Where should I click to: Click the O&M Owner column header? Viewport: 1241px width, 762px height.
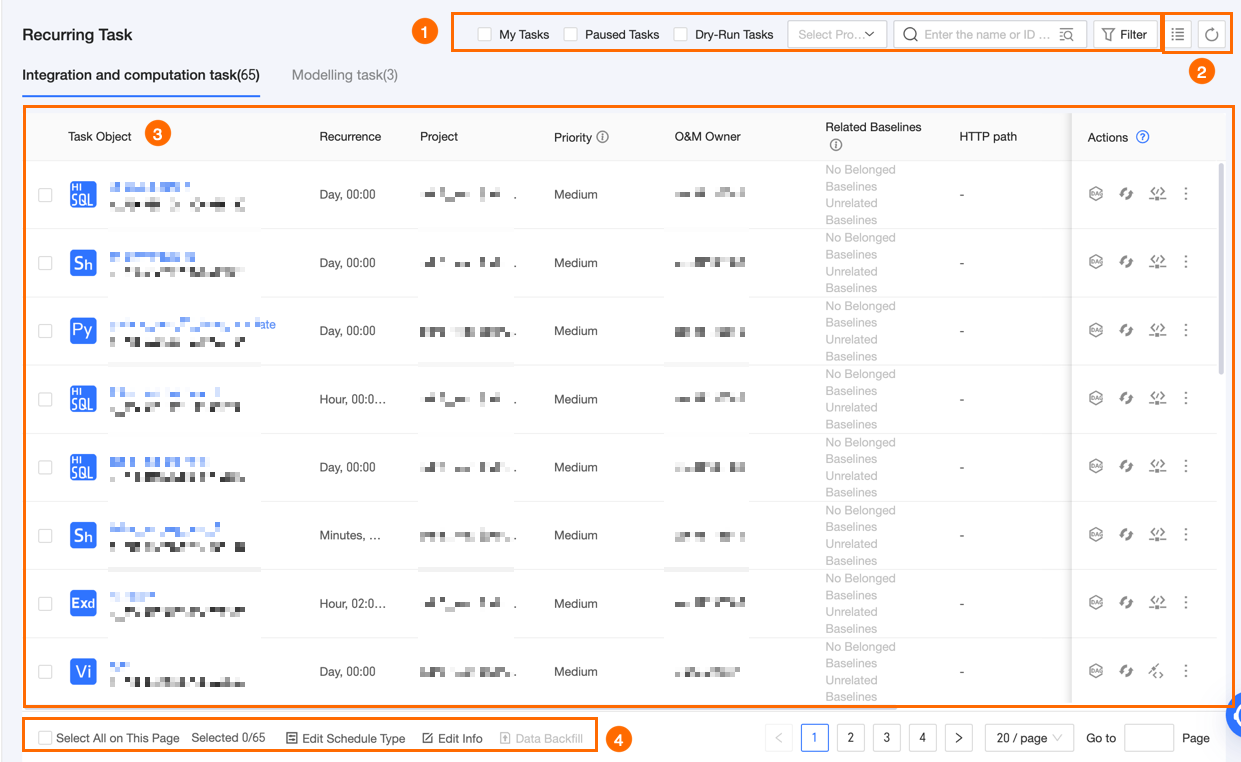708,137
